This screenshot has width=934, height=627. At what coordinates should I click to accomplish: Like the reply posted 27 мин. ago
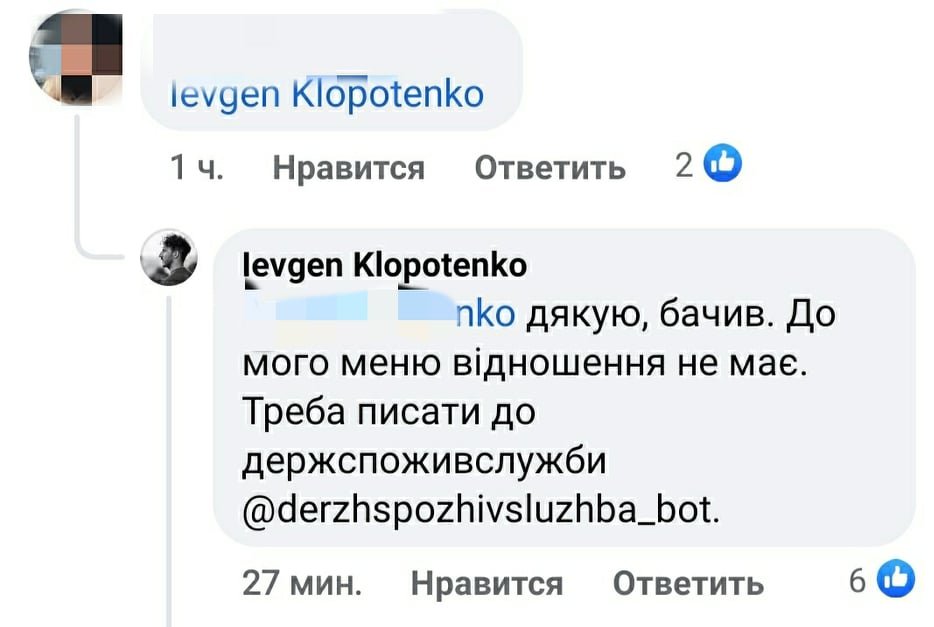coord(486,582)
